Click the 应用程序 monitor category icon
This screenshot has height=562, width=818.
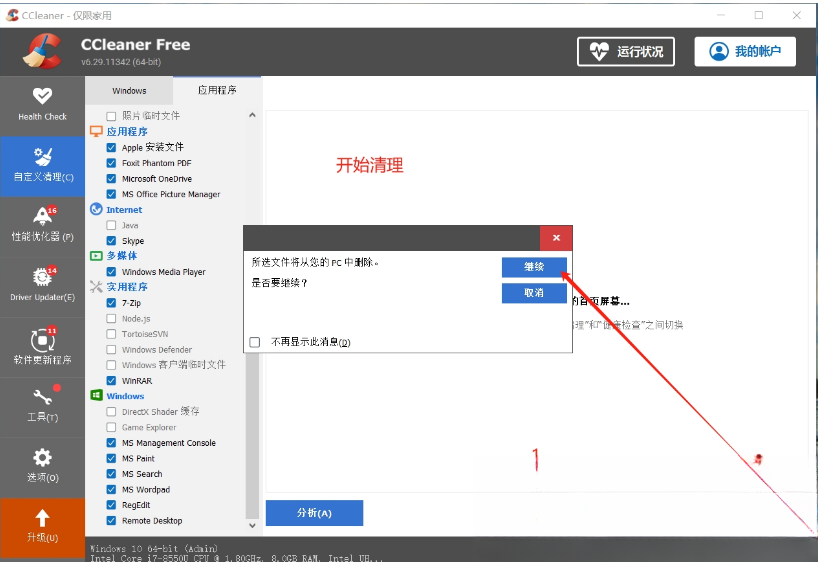pos(96,131)
